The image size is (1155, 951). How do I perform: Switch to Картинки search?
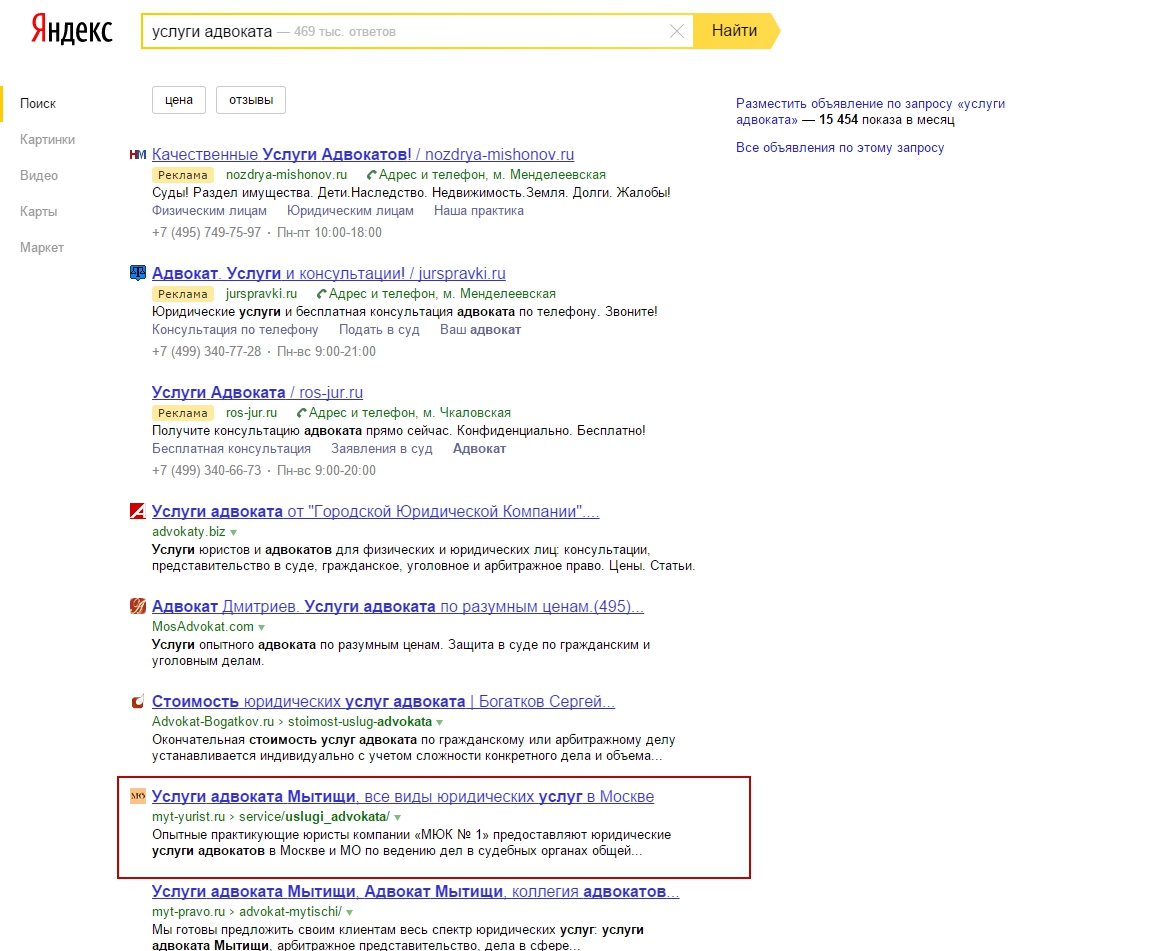47,140
